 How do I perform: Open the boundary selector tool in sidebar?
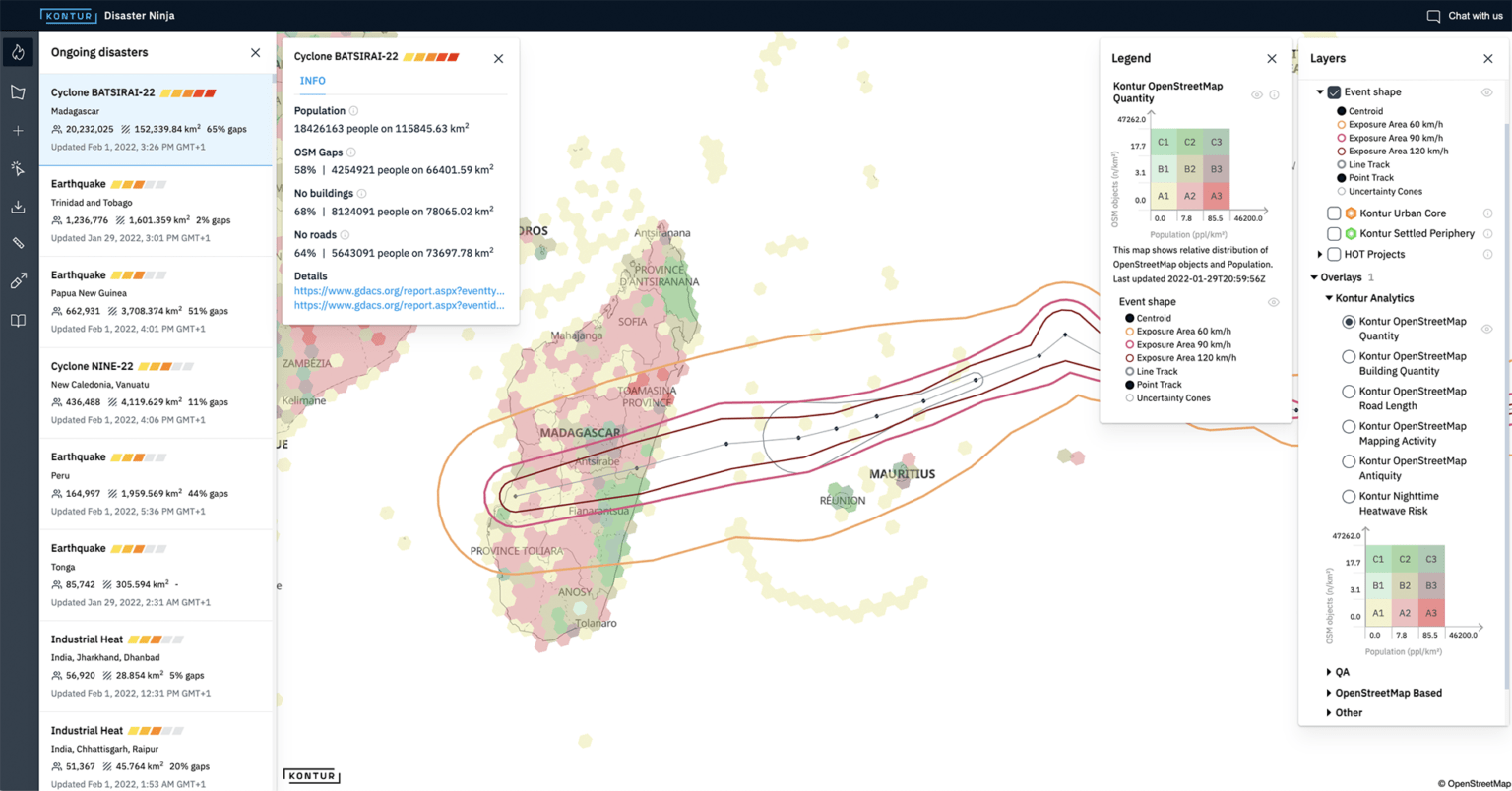pyautogui.click(x=17, y=92)
